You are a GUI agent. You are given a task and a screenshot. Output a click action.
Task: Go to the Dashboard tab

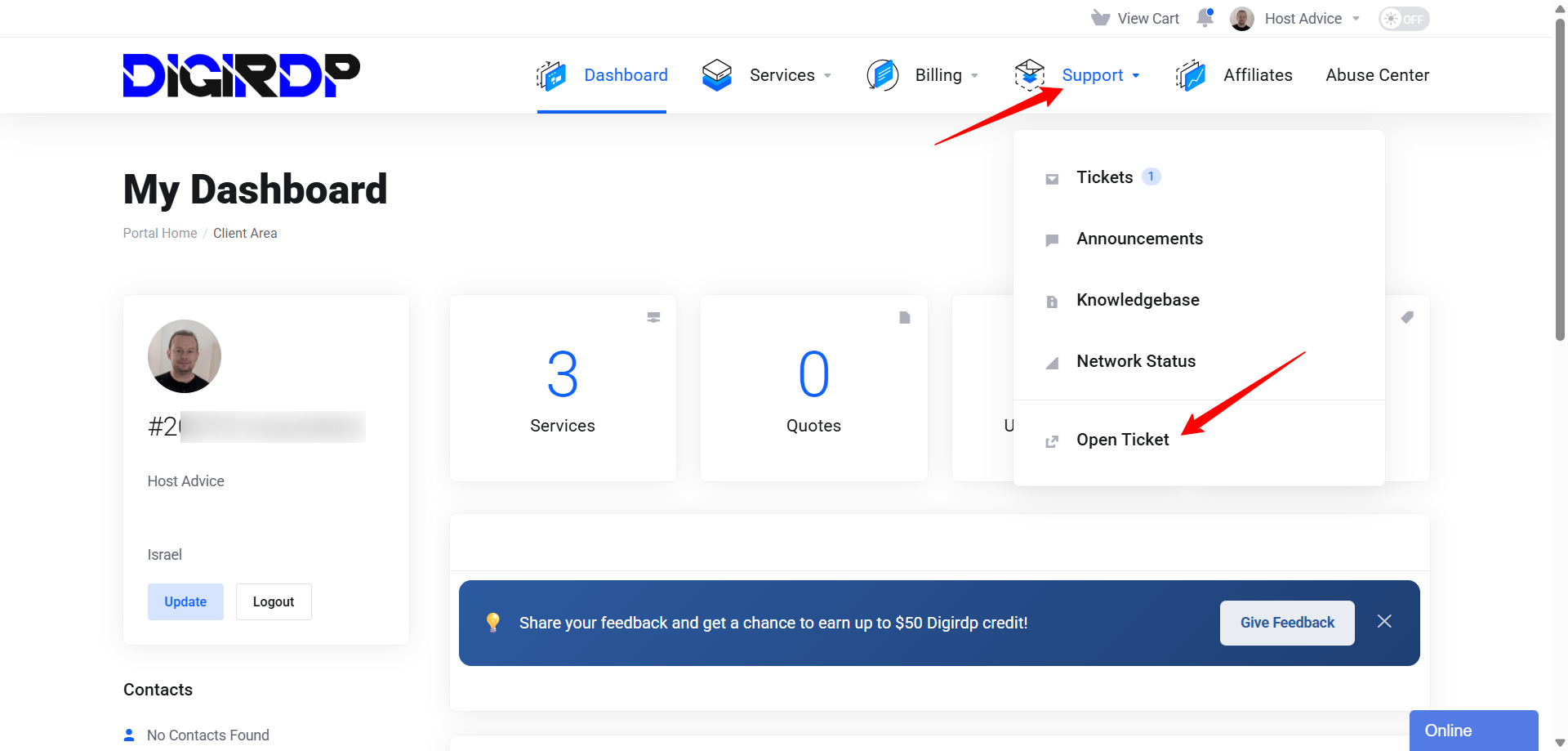point(626,75)
